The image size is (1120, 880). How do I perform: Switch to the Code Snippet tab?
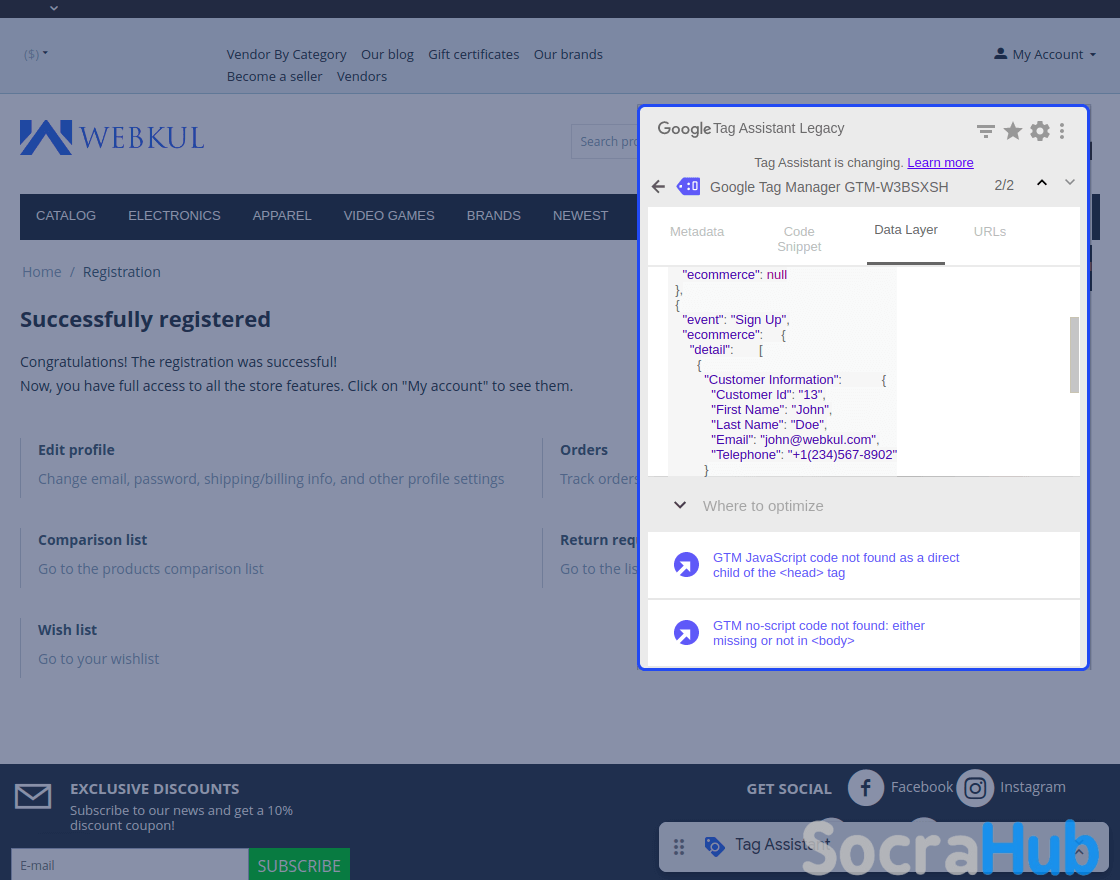[799, 239]
